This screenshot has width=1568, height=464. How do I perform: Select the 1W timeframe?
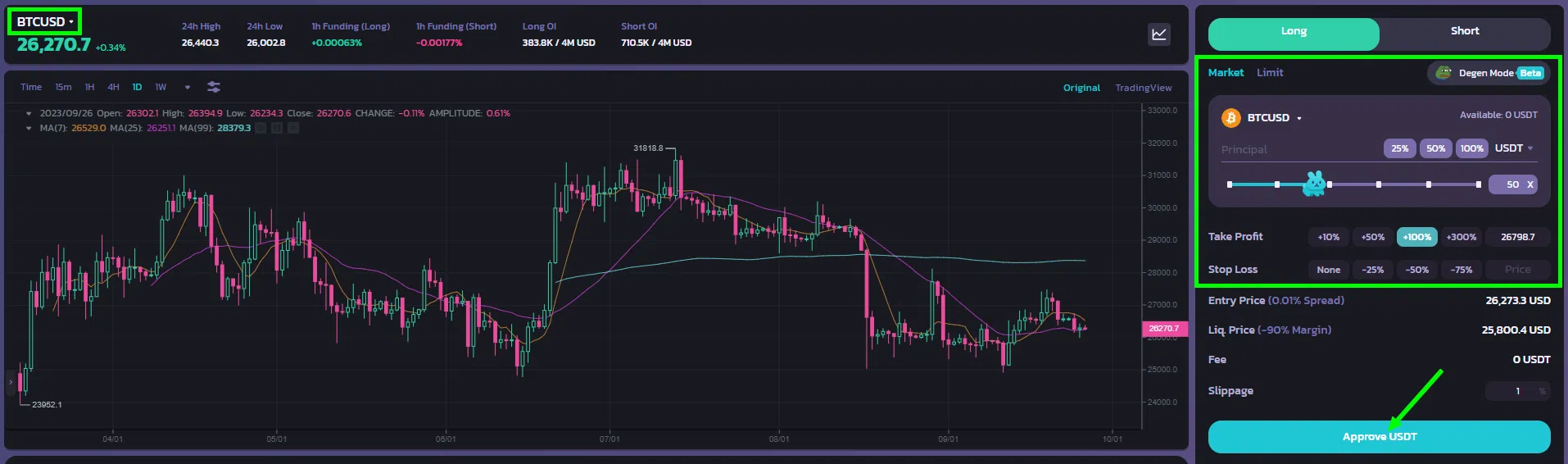click(x=161, y=87)
